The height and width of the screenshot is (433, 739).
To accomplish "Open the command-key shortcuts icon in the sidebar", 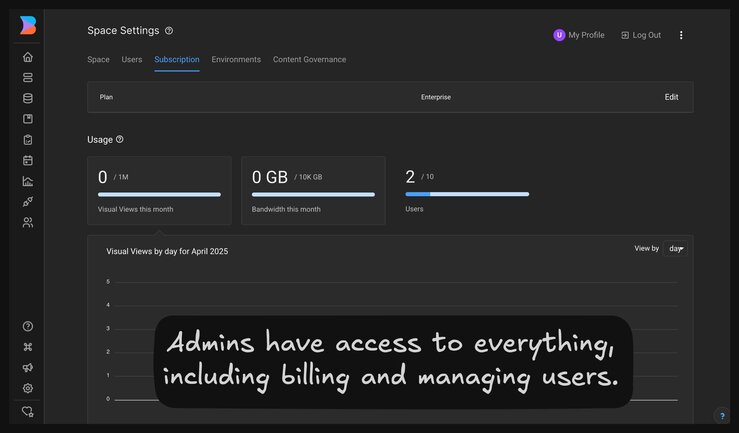I will (28, 347).
